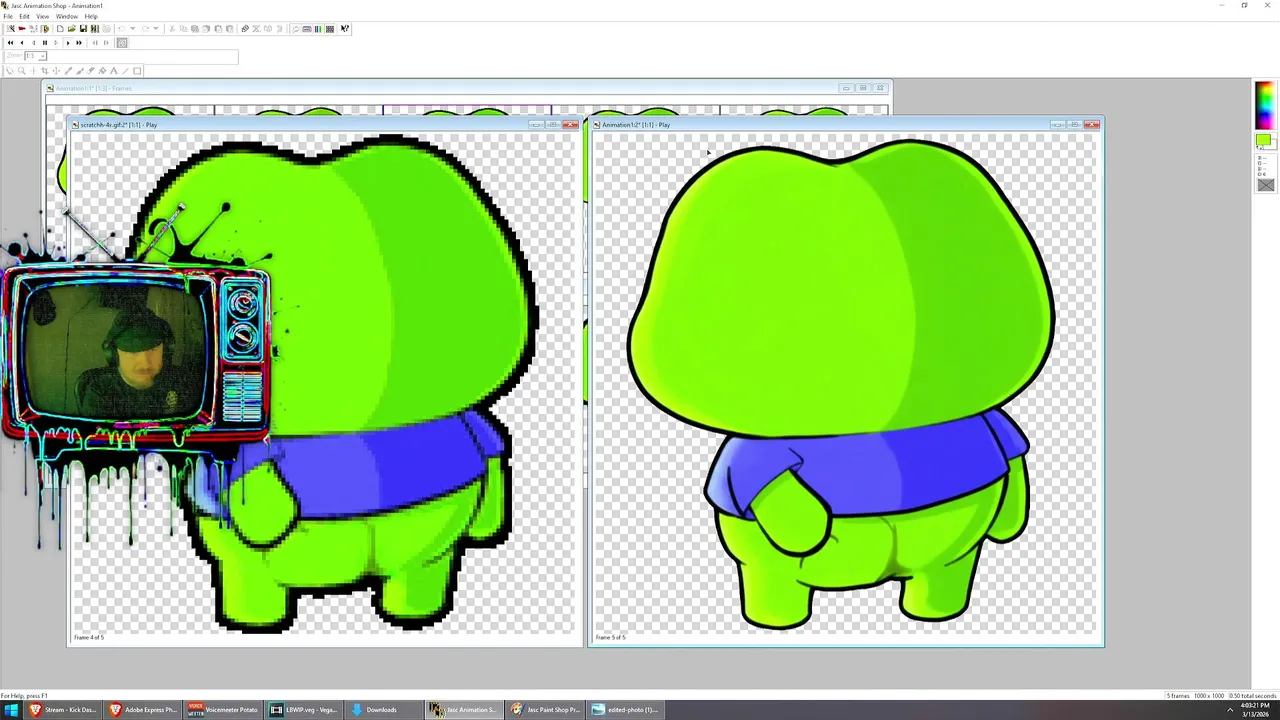This screenshot has height=720, width=1280.
Task: Select the Paint Brush tool
Action: tap(80, 71)
